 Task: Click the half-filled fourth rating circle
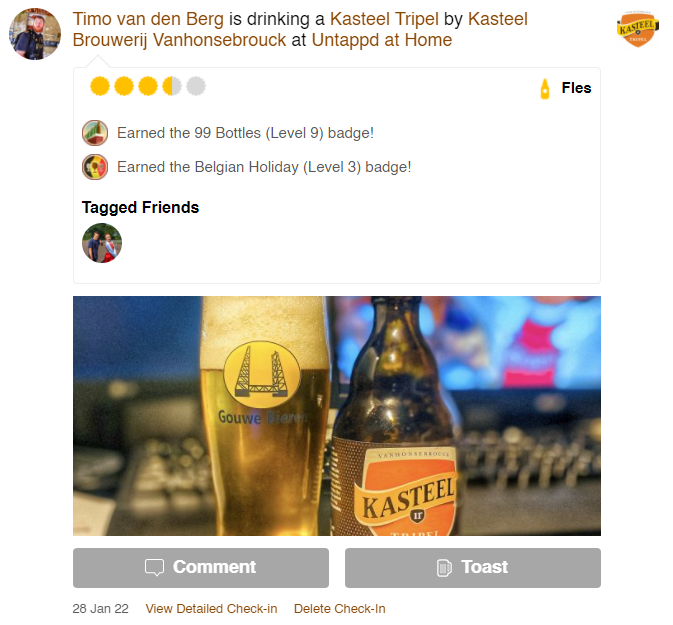pyautogui.click(x=172, y=86)
